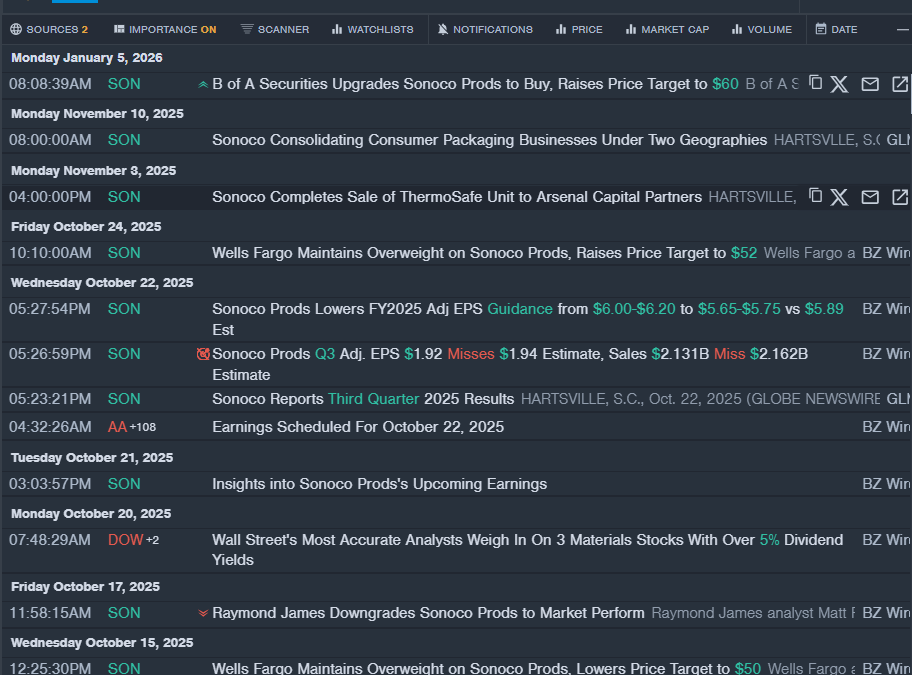Click the Wednesday October 22, 2025 date header

click(102, 283)
